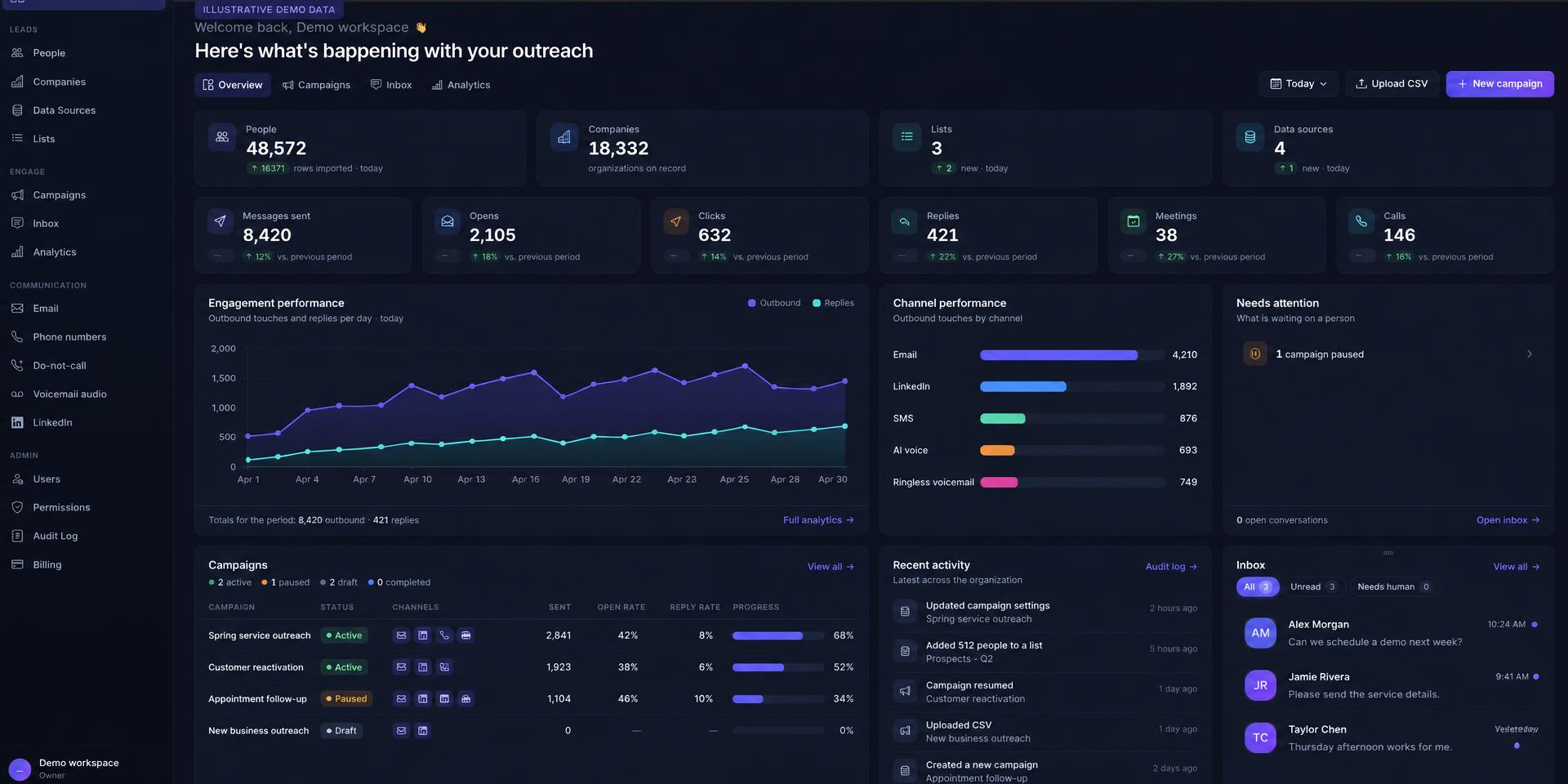Expand the campaign paused item chevron
Viewport: 1568px width, 784px height.
coord(1530,354)
